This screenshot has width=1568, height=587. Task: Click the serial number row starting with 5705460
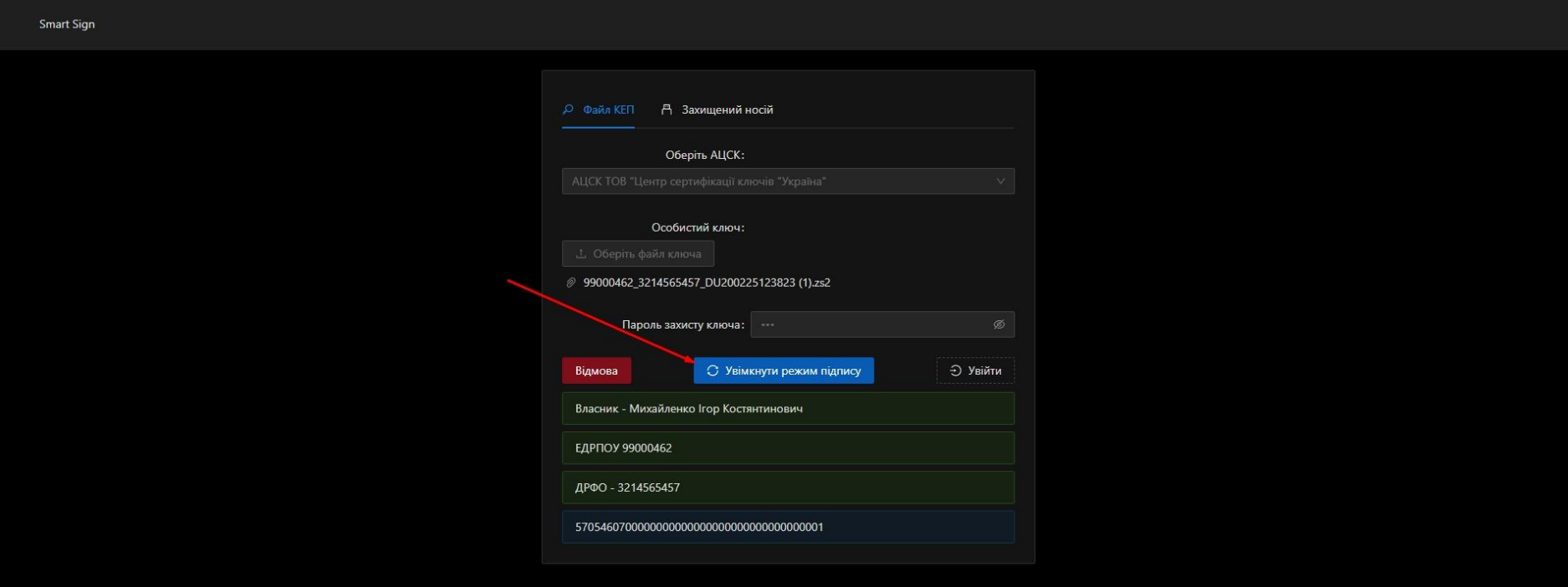tap(788, 527)
